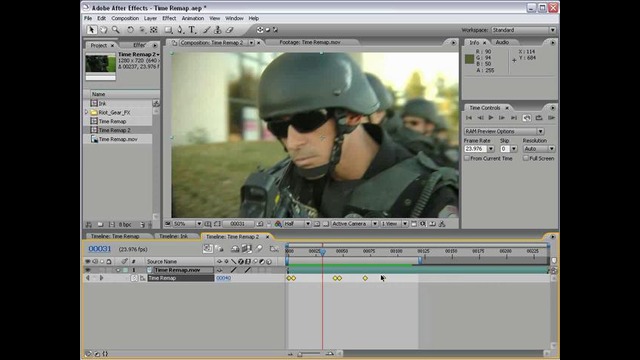Toggle the audio mute button in Time Controls
The height and width of the screenshot is (360, 640).
(x=527, y=118)
